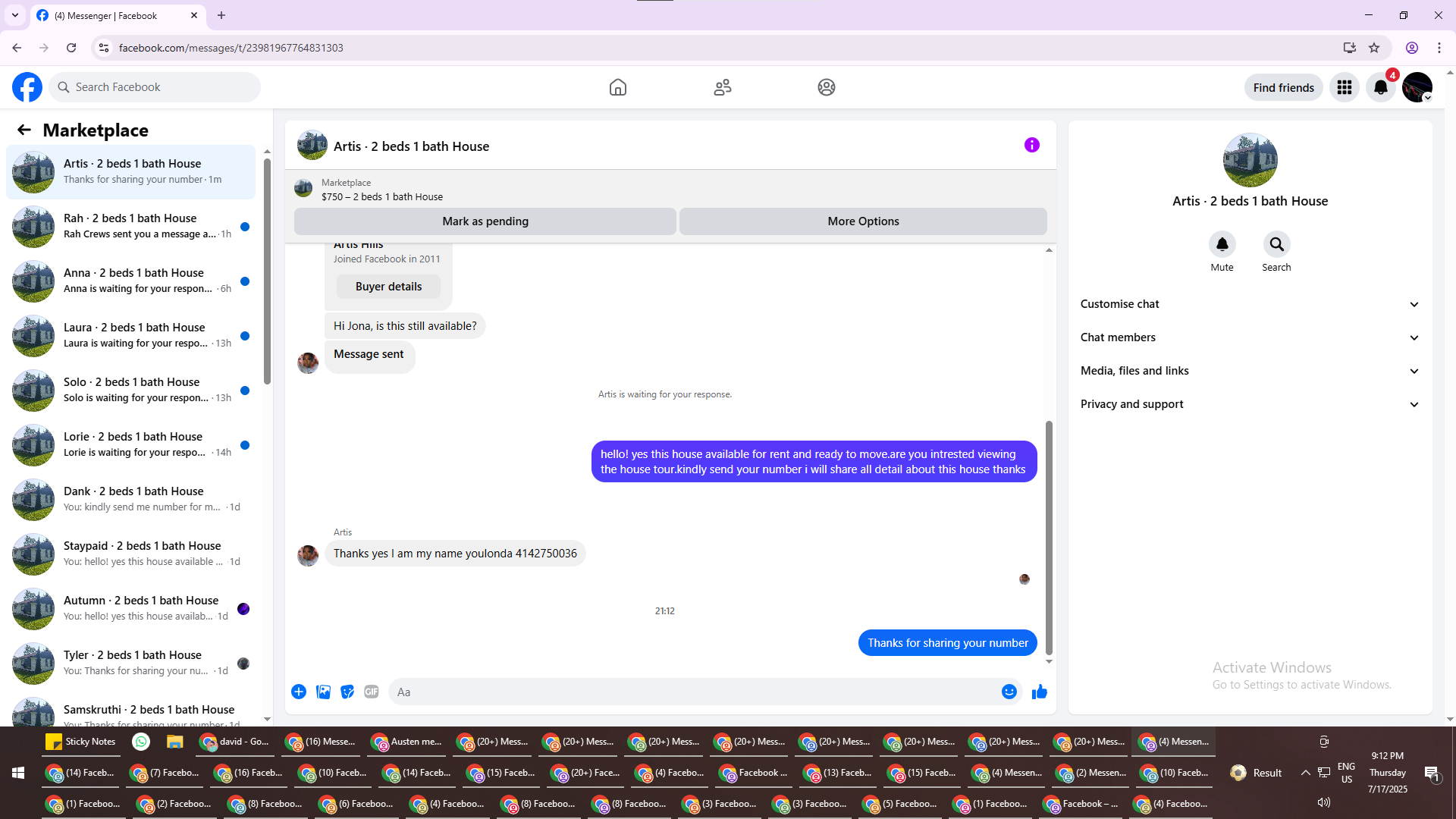1456x819 pixels.
Task: Open the notifications bell
Action: pyautogui.click(x=1381, y=87)
